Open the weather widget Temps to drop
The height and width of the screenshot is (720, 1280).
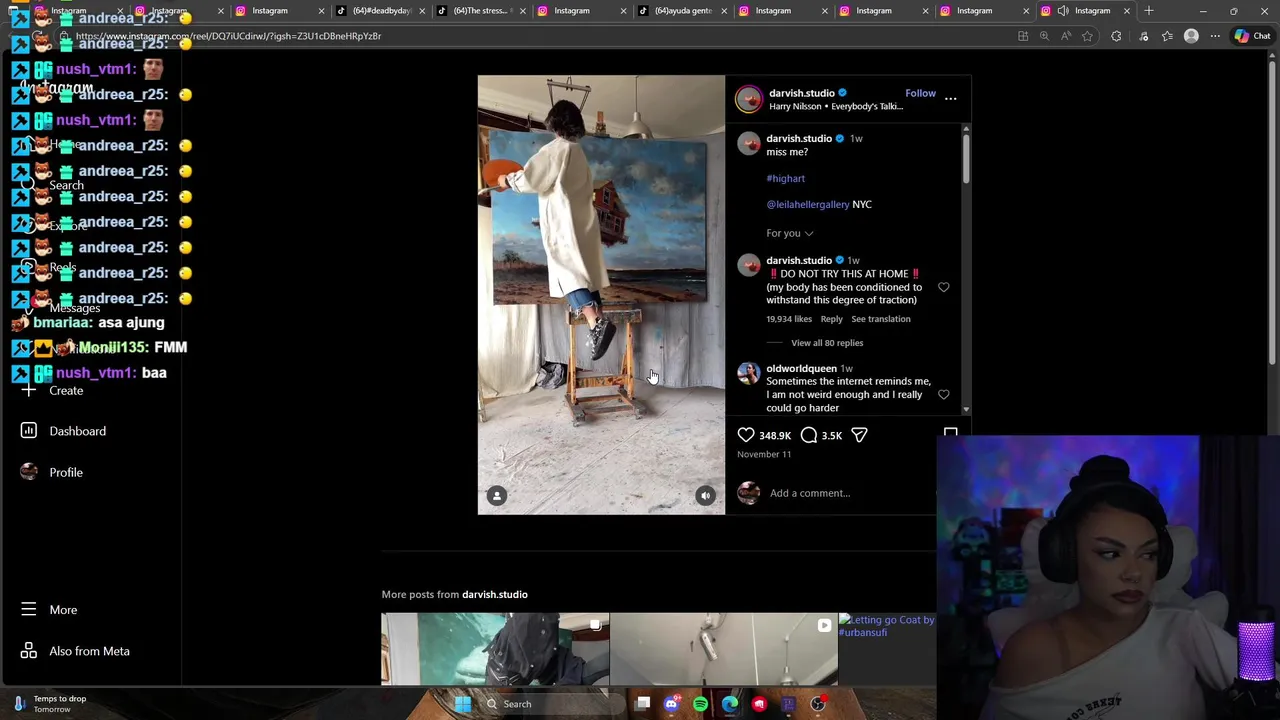[50, 704]
